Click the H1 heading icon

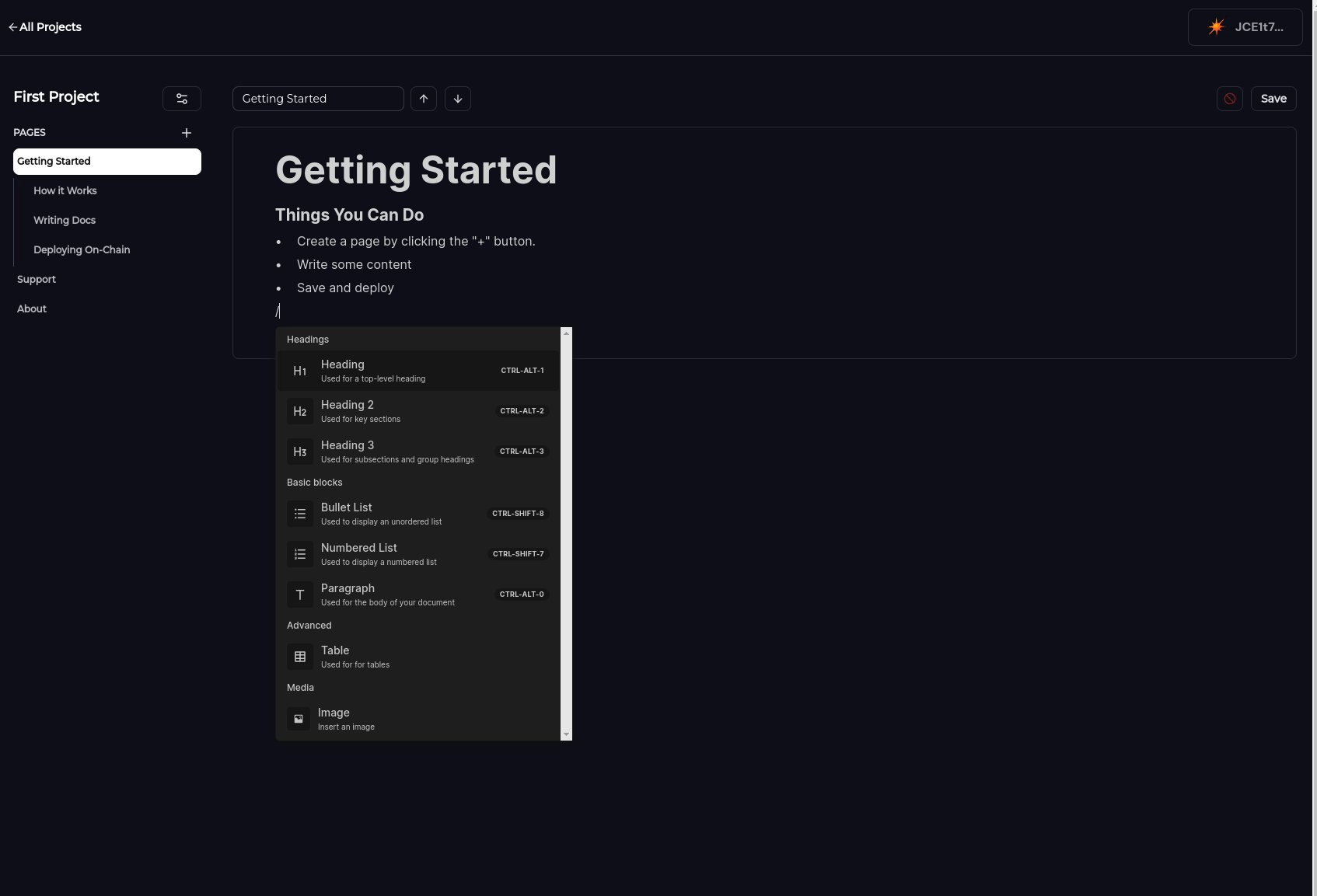300,371
